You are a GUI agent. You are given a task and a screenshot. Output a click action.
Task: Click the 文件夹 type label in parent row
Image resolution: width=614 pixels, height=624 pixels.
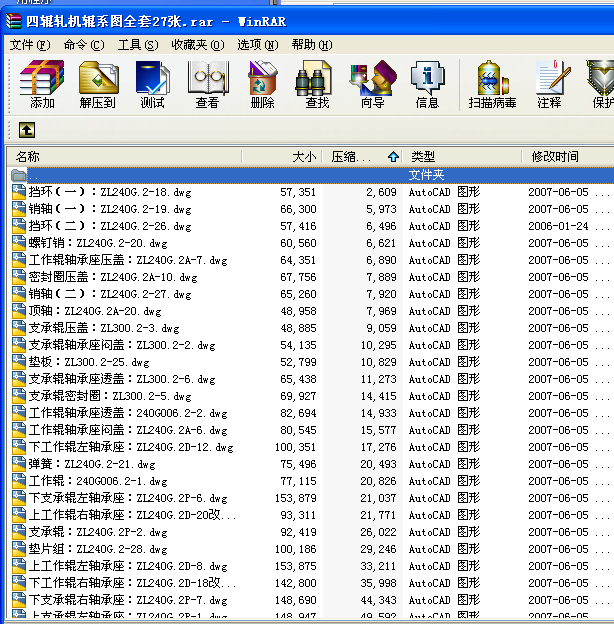click(x=426, y=175)
